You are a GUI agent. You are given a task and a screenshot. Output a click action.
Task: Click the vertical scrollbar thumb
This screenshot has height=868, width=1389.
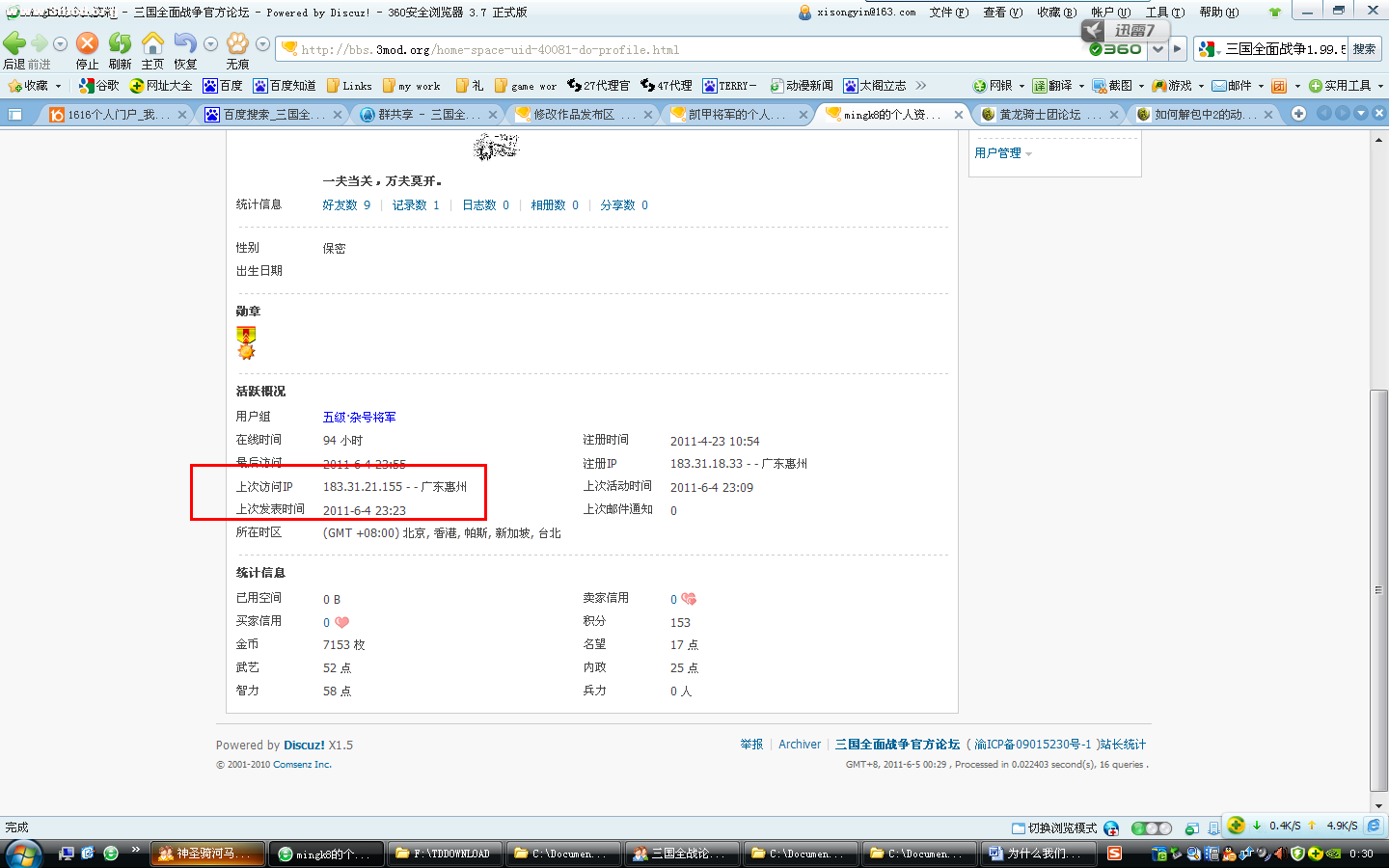click(1378, 588)
